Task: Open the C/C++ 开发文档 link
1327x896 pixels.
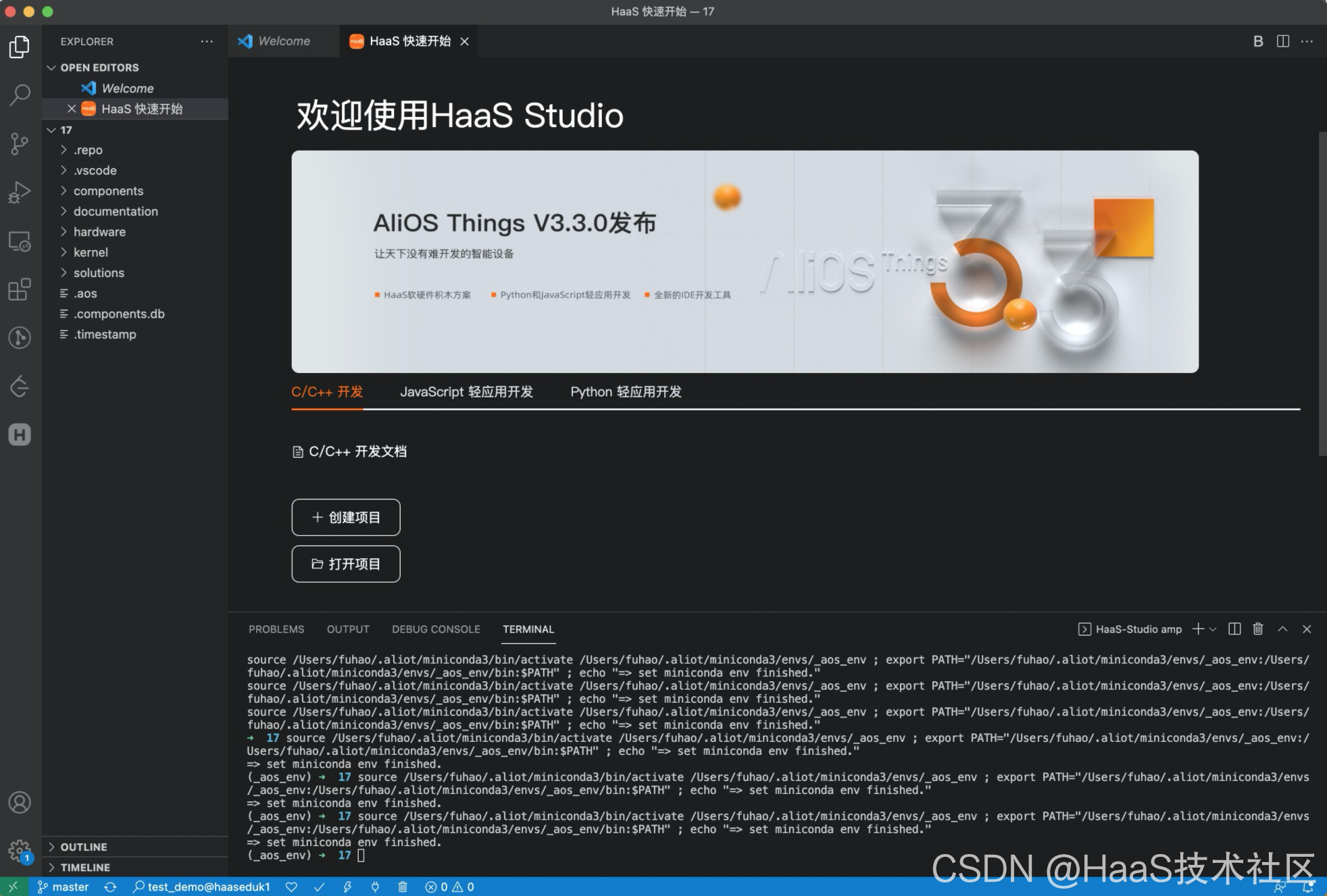Action: 357,451
